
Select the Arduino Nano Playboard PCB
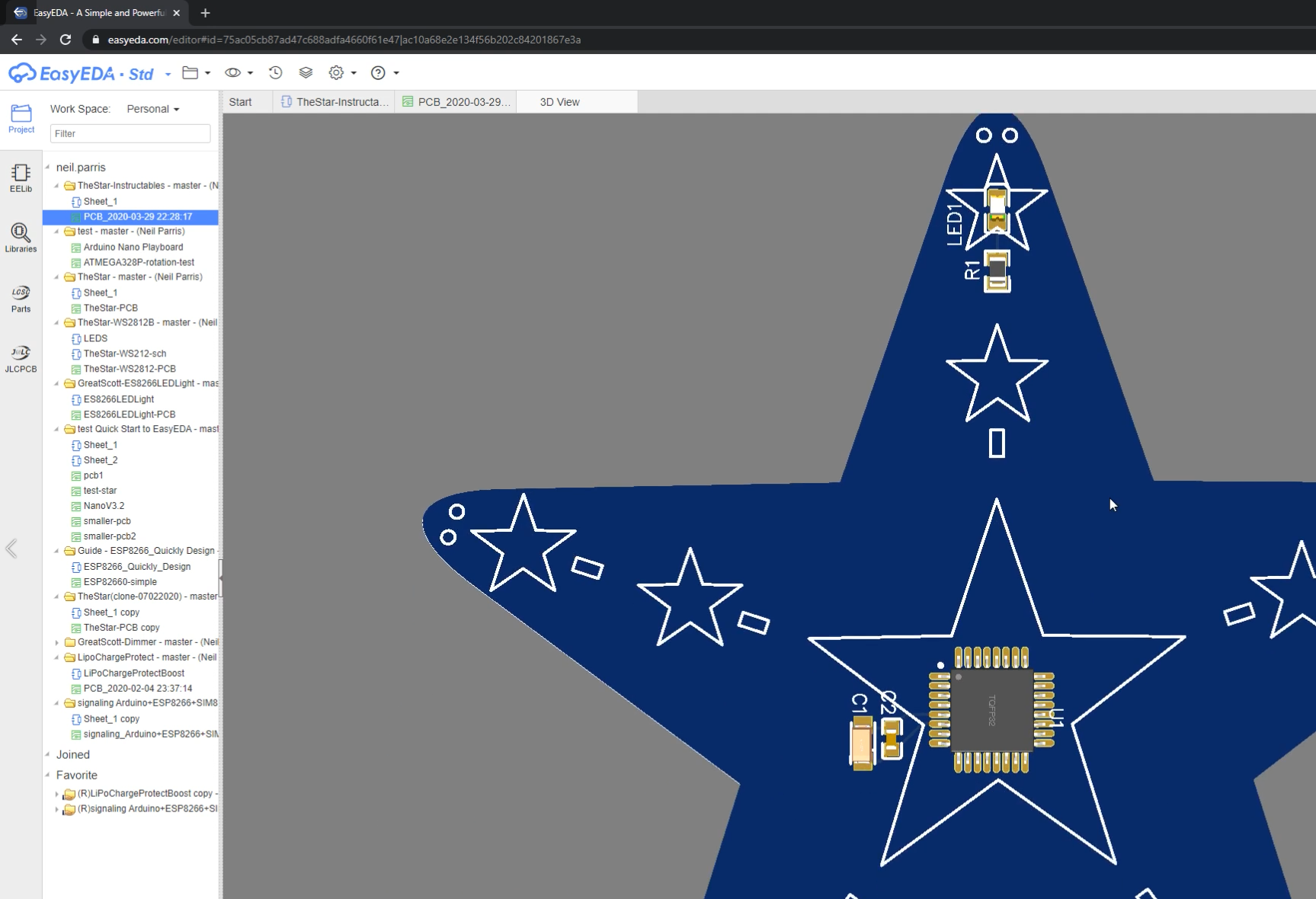pos(133,246)
